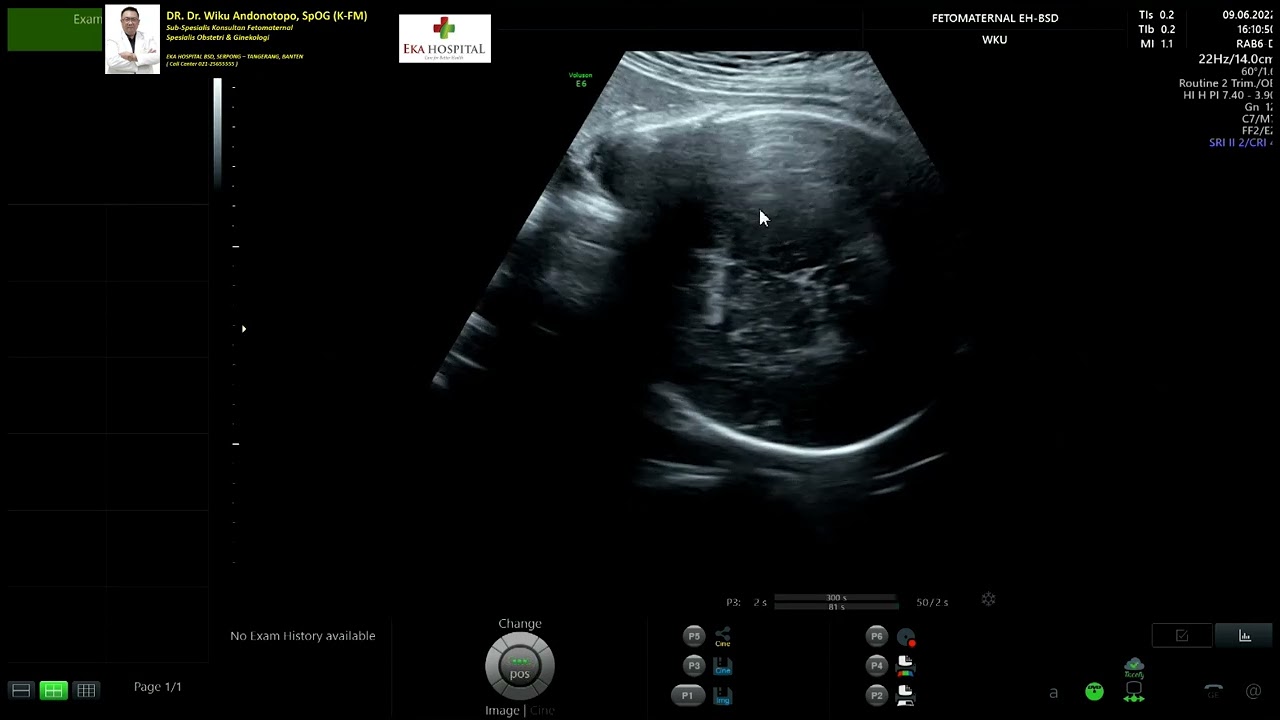
Task: Click the floppy Img save icon
Action: [722, 696]
